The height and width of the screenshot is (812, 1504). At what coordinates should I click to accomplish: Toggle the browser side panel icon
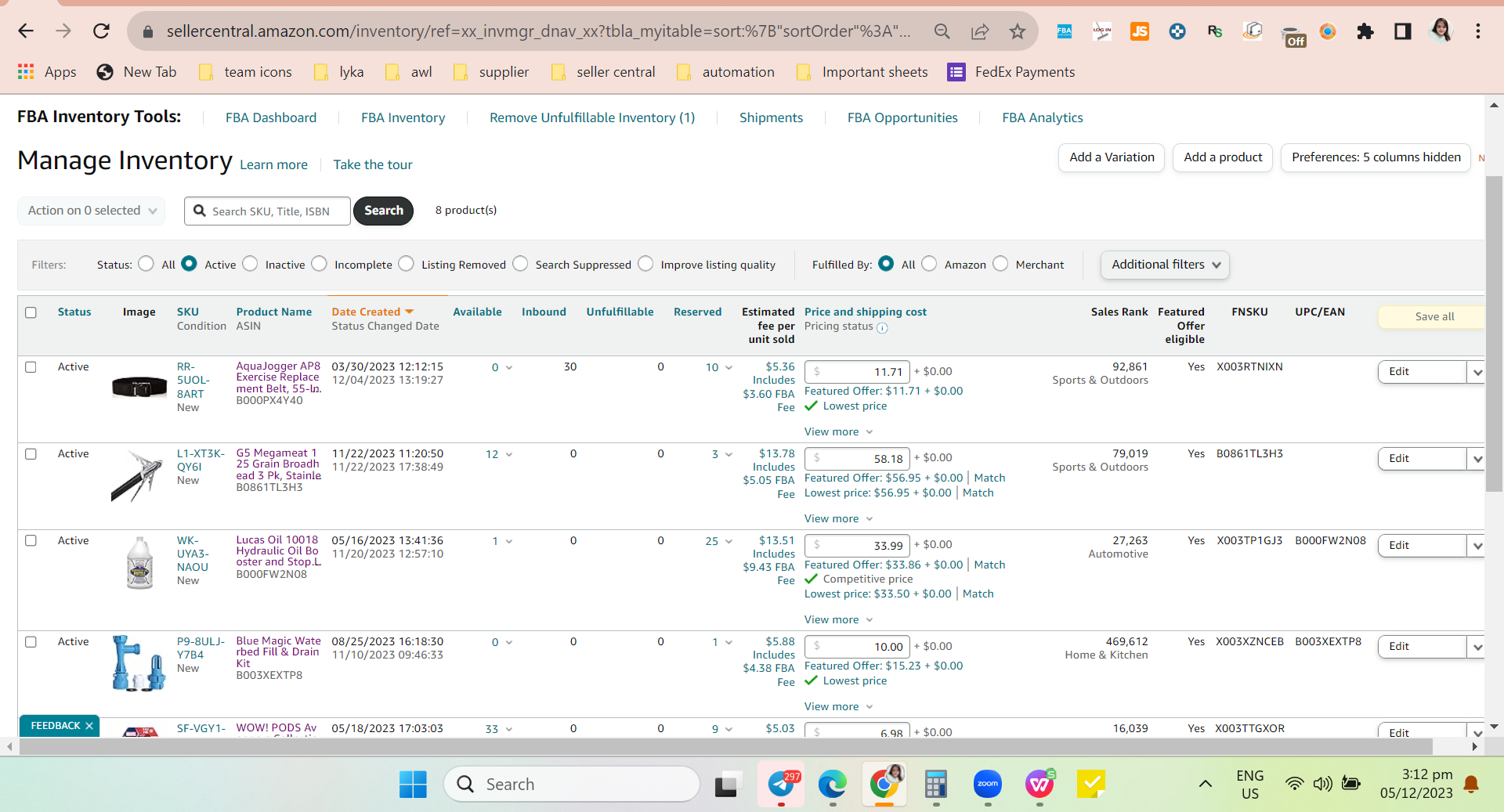(x=1403, y=31)
